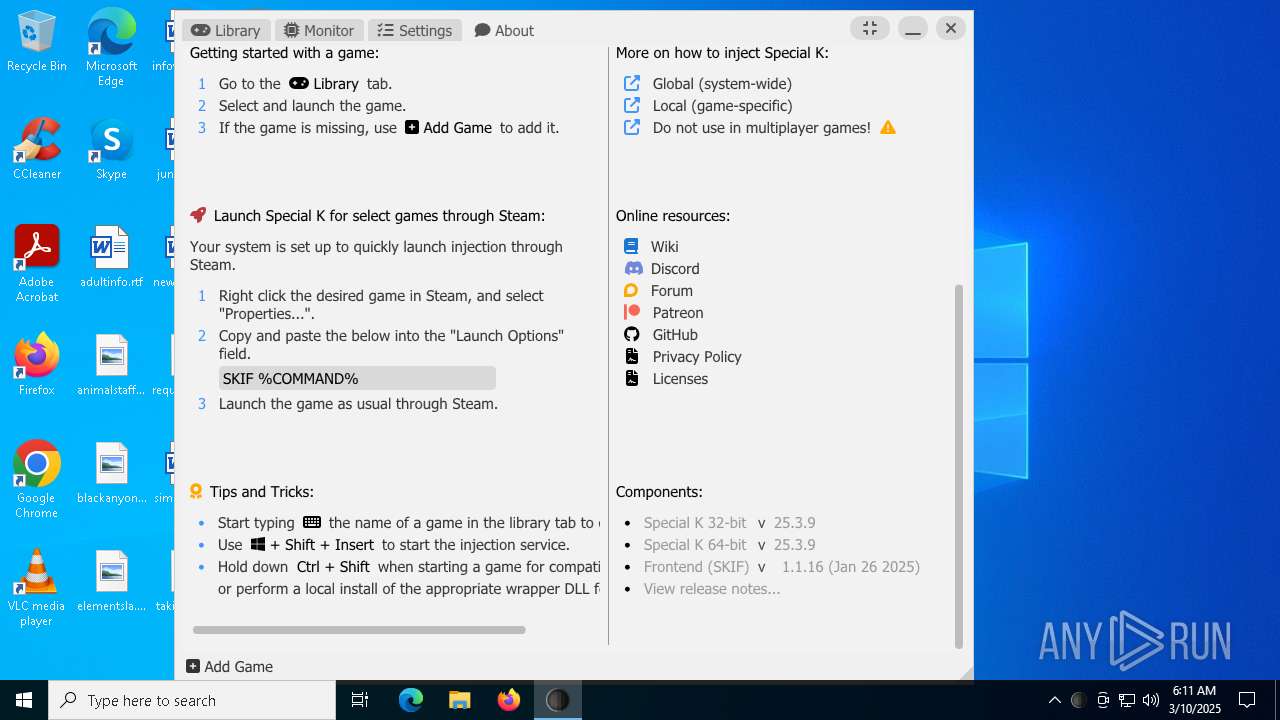Open the Forum link
The width and height of the screenshot is (1280, 720).
coord(672,291)
